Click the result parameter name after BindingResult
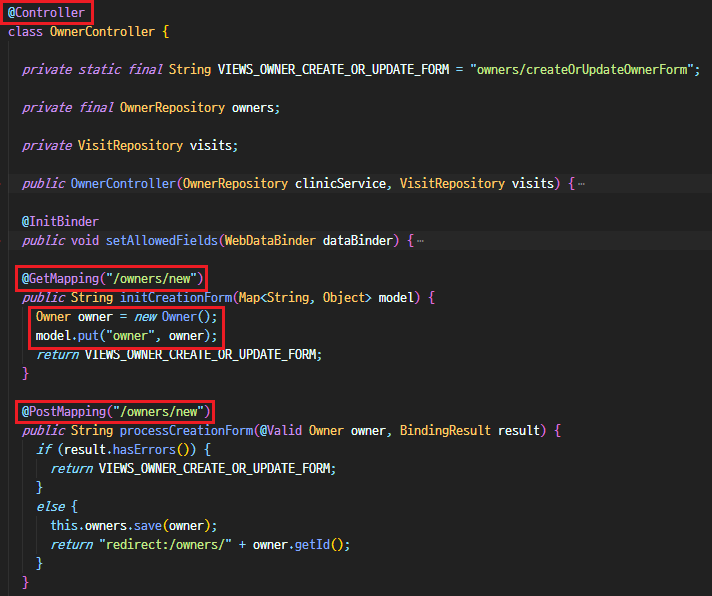The height and width of the screenshot is (596, 712). (519, 431)
